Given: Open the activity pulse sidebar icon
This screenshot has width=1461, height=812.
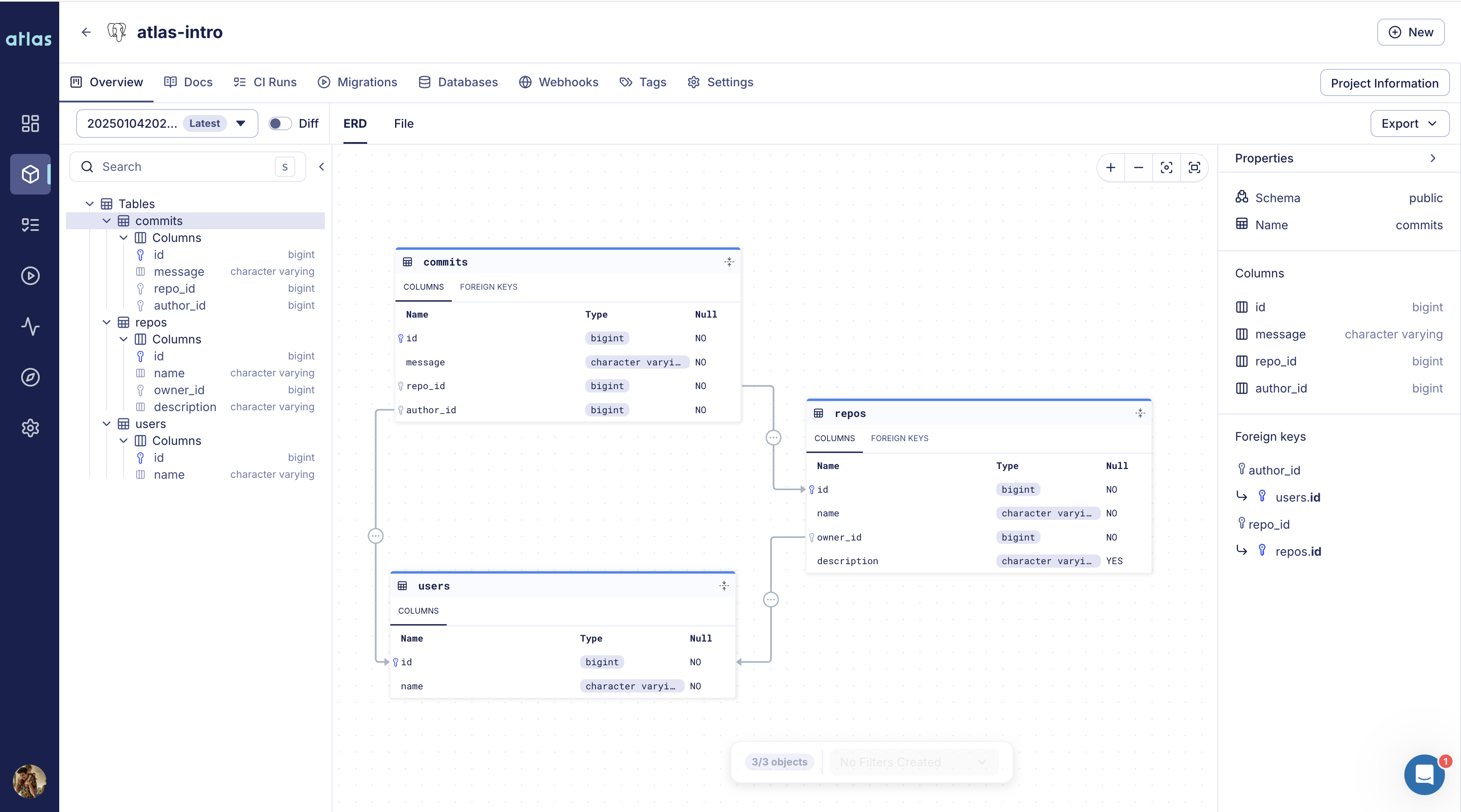Looking at the screenshot, I should click(x=30, y=326).
